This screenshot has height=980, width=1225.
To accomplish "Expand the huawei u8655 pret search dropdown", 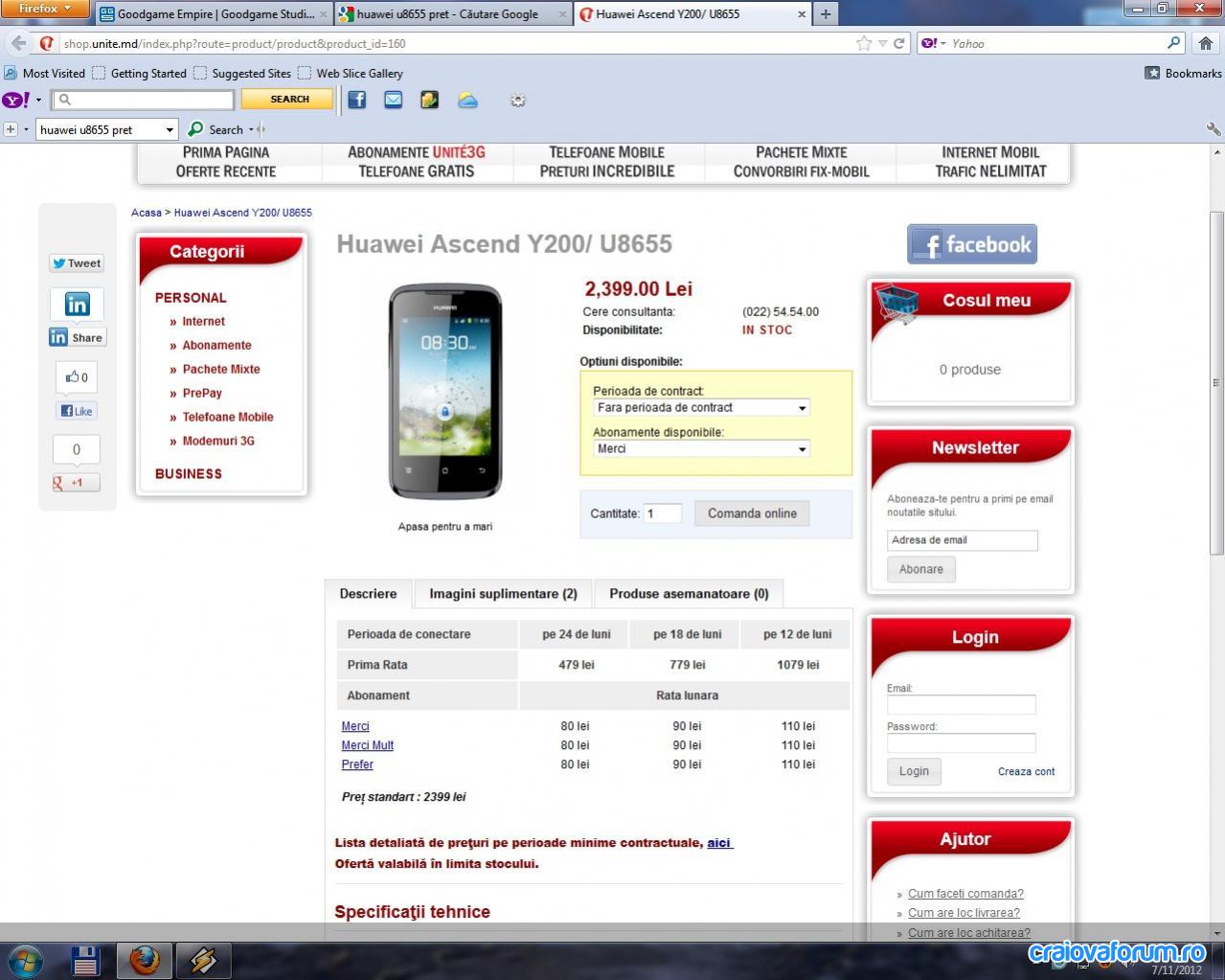I will pos(170,129).
